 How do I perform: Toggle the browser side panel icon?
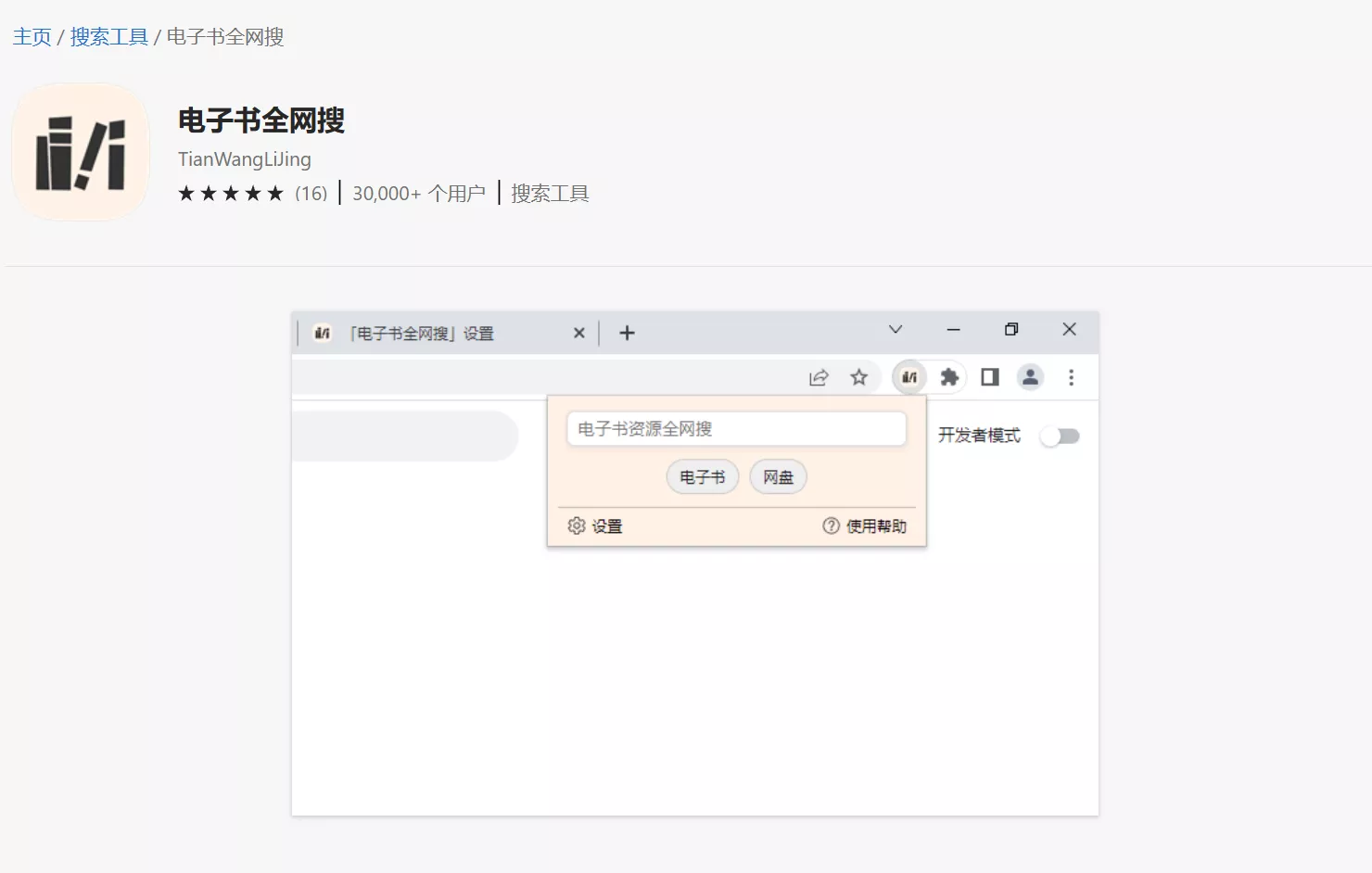(990, 377)
